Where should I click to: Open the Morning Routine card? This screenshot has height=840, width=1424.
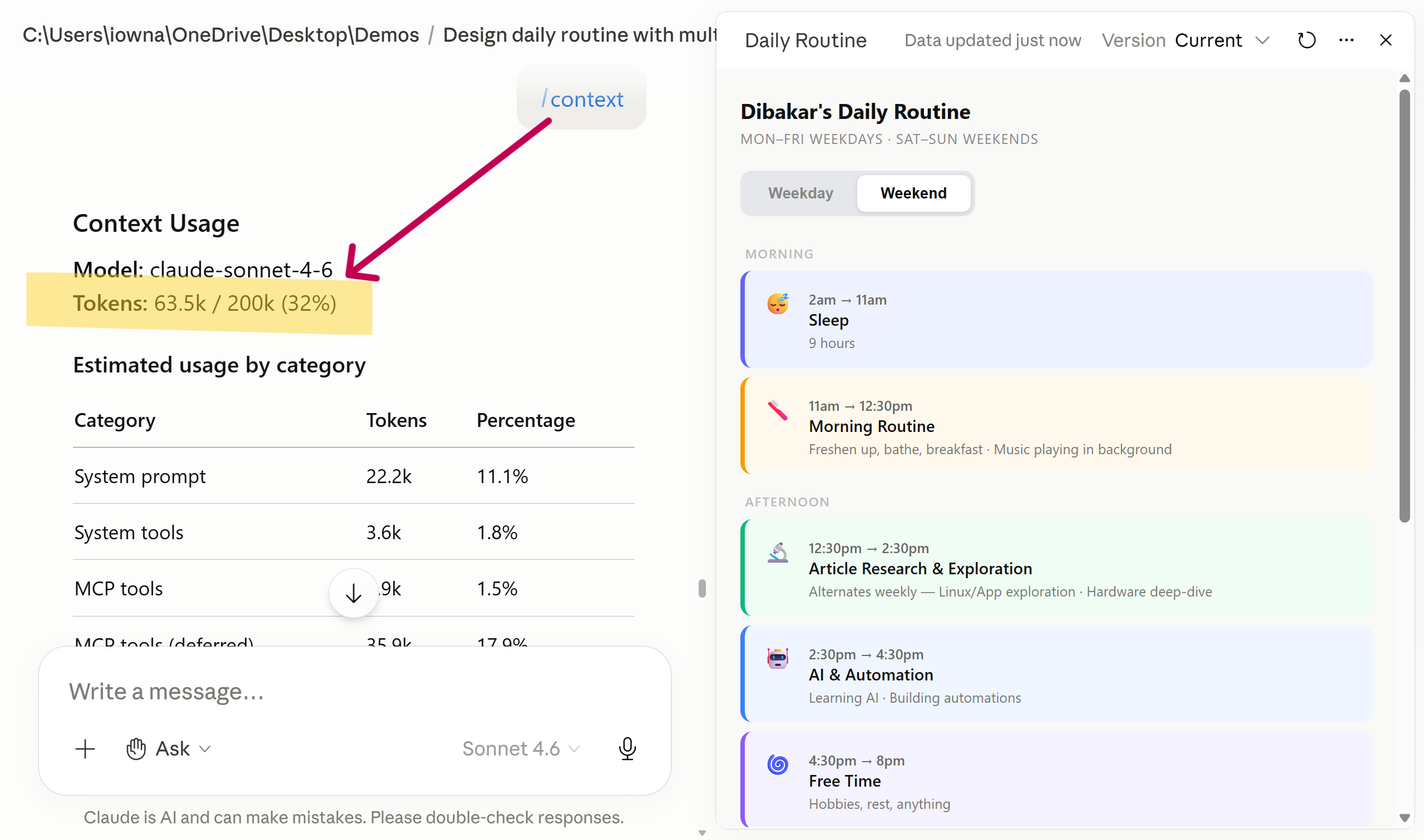pos(1056,426)
